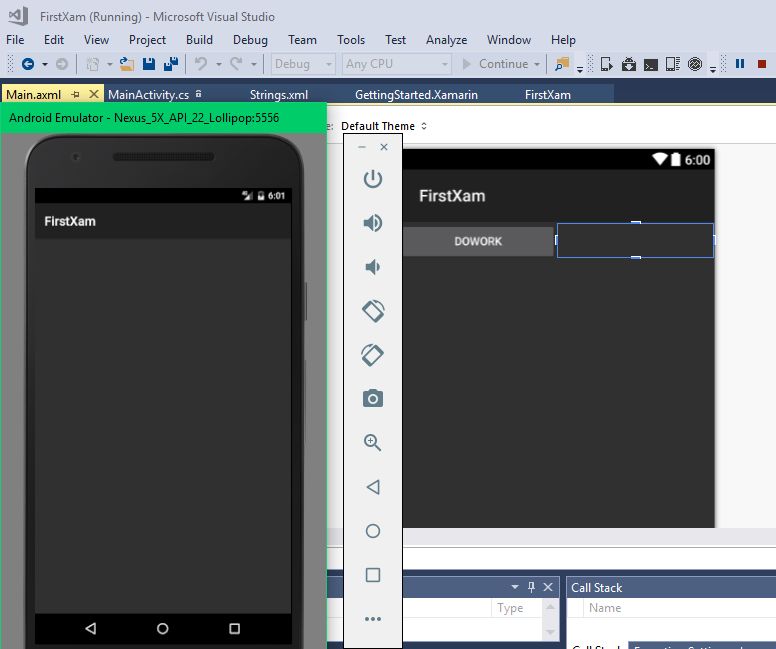Screen dimensions: 776x649
Task: Open the Undo history dropdown arrow
Action: (x=218, y=64)
